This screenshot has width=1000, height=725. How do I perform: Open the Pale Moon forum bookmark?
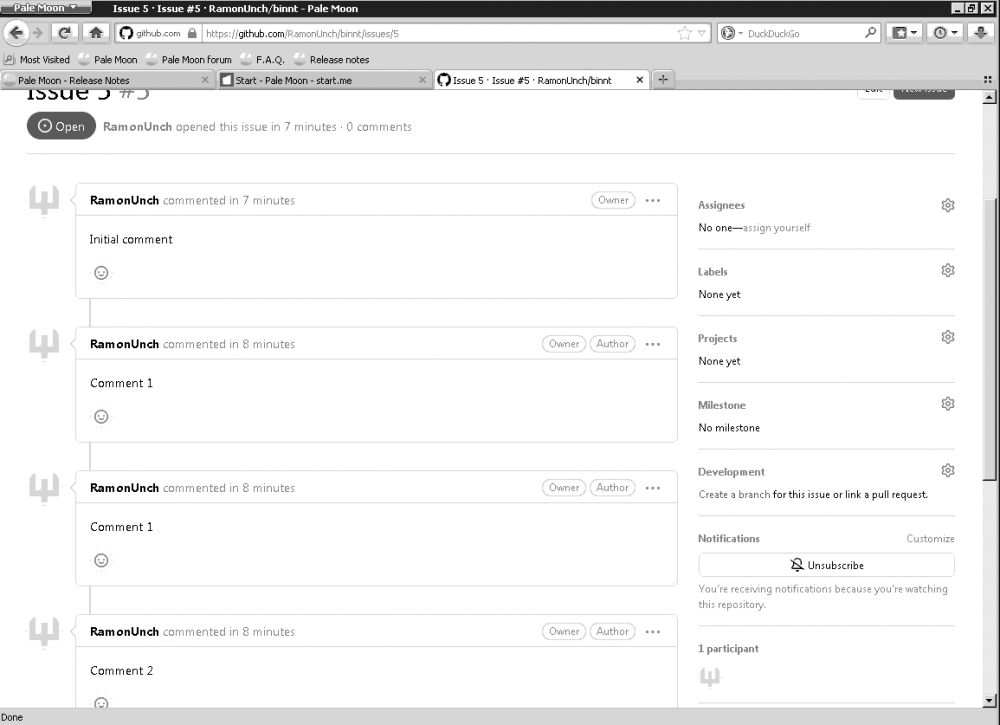click(189, 59)
